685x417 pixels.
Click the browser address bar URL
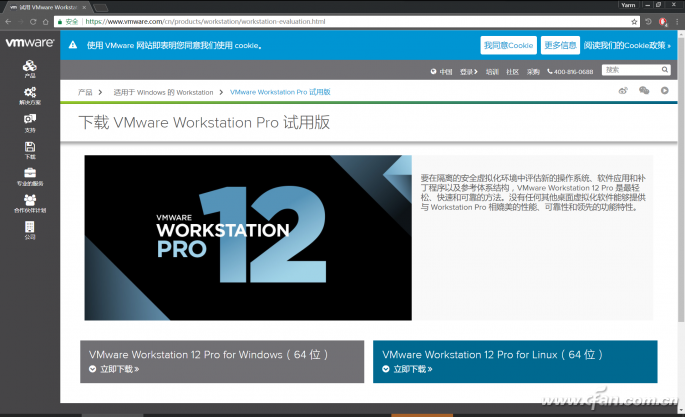205,21
